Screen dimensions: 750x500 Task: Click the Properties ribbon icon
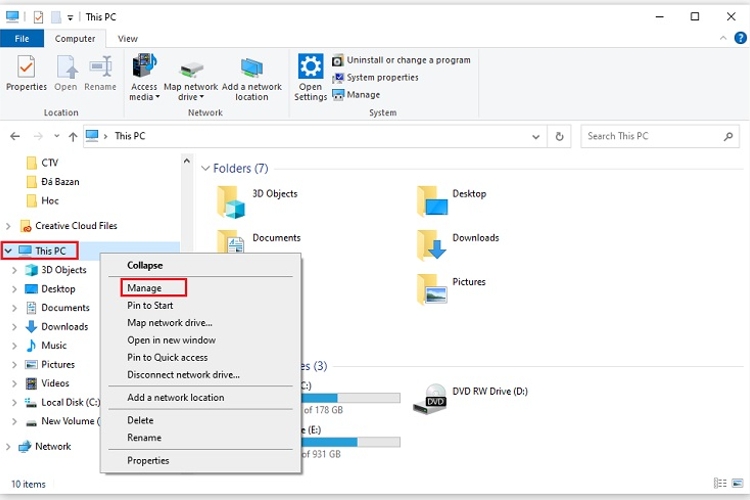[x=26, y=73]
